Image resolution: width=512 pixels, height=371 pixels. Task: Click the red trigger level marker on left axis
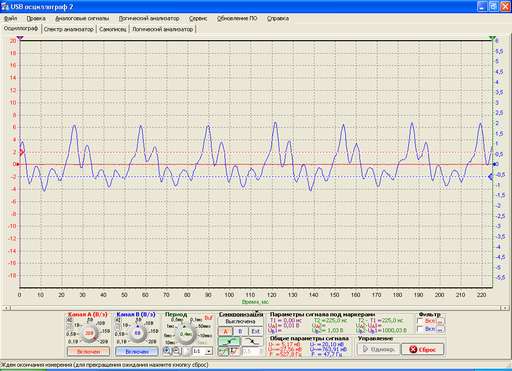click(x=21, y=152)
